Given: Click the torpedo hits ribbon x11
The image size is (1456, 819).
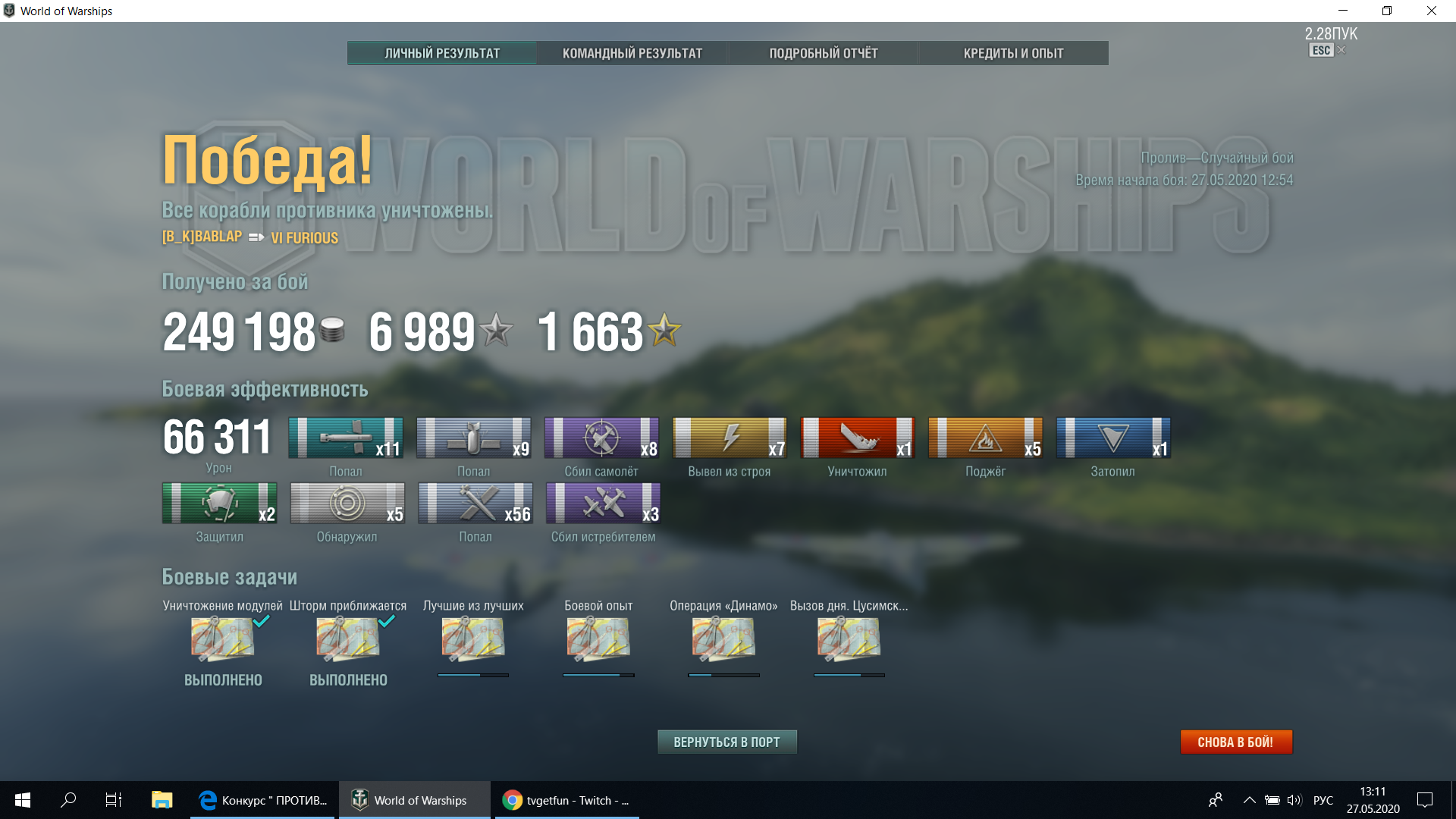Looking at the screenshot, I should 346,438.
